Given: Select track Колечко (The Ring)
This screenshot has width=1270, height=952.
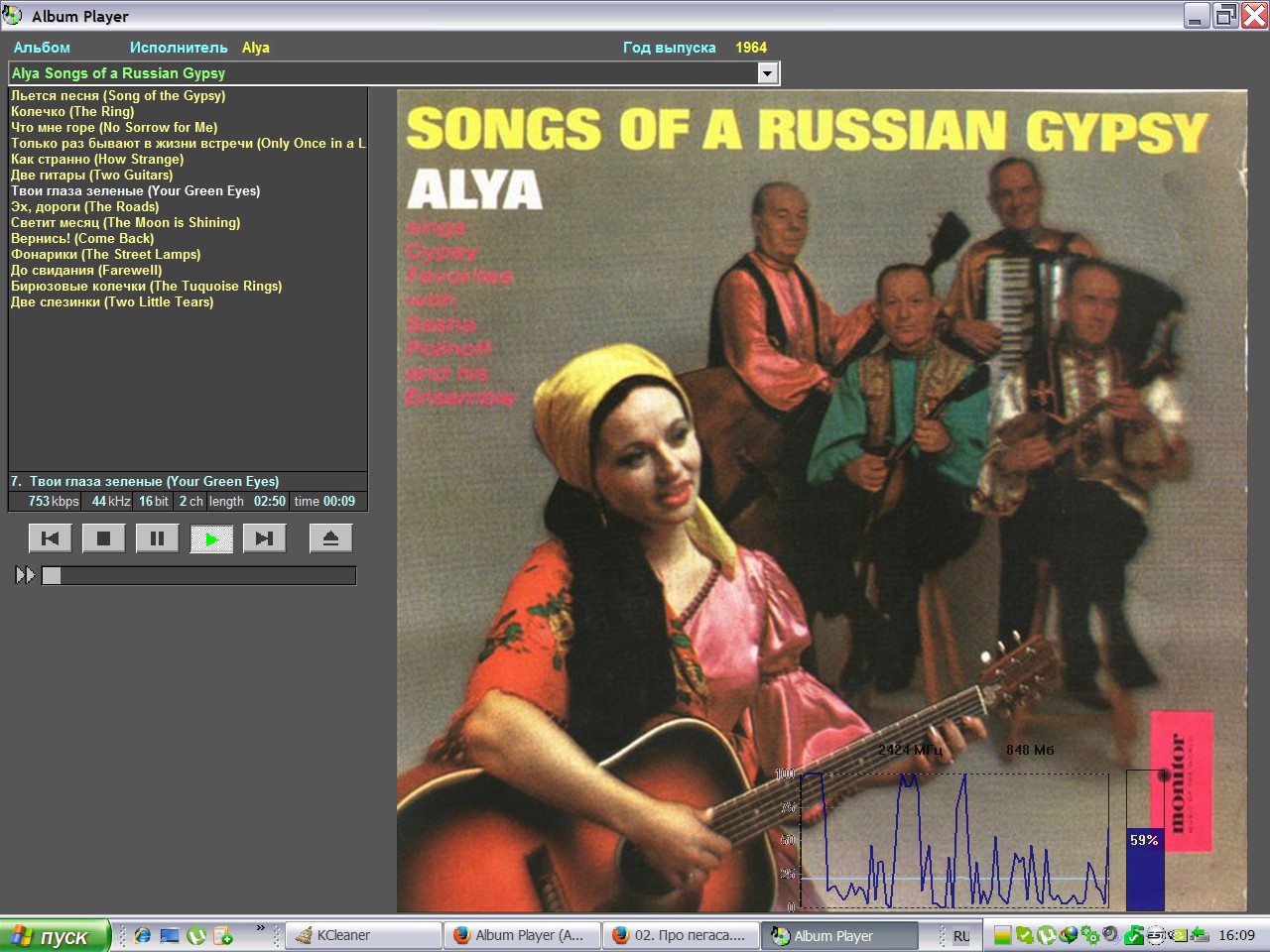Looking at the screenshot, I should pyautogui.click(x=72, y=111).
